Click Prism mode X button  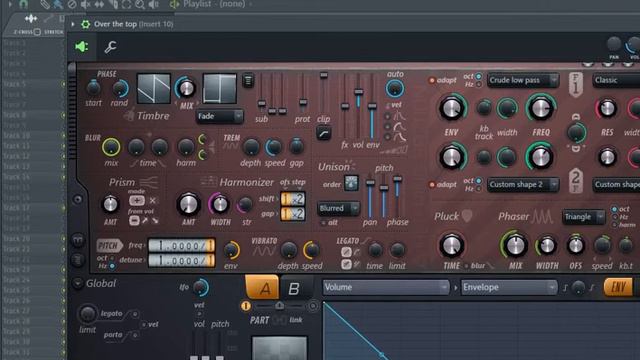[152, 200]
